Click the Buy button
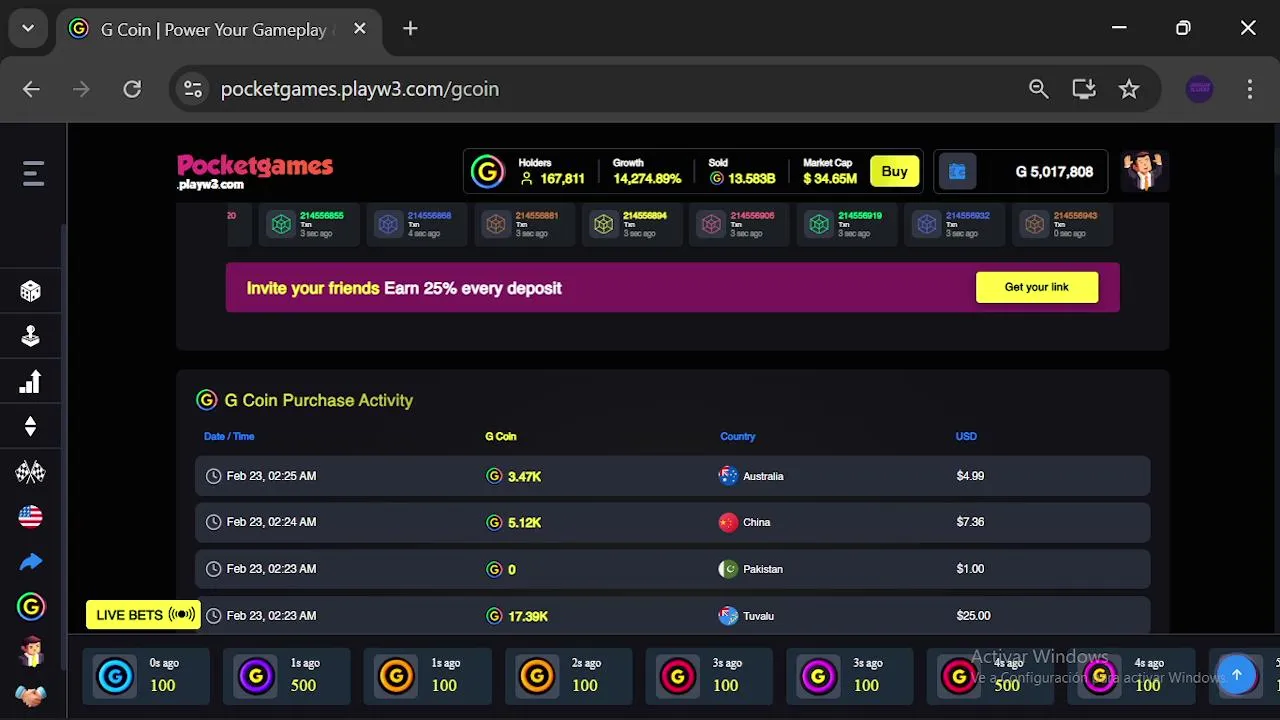 [x=894, y=172]
